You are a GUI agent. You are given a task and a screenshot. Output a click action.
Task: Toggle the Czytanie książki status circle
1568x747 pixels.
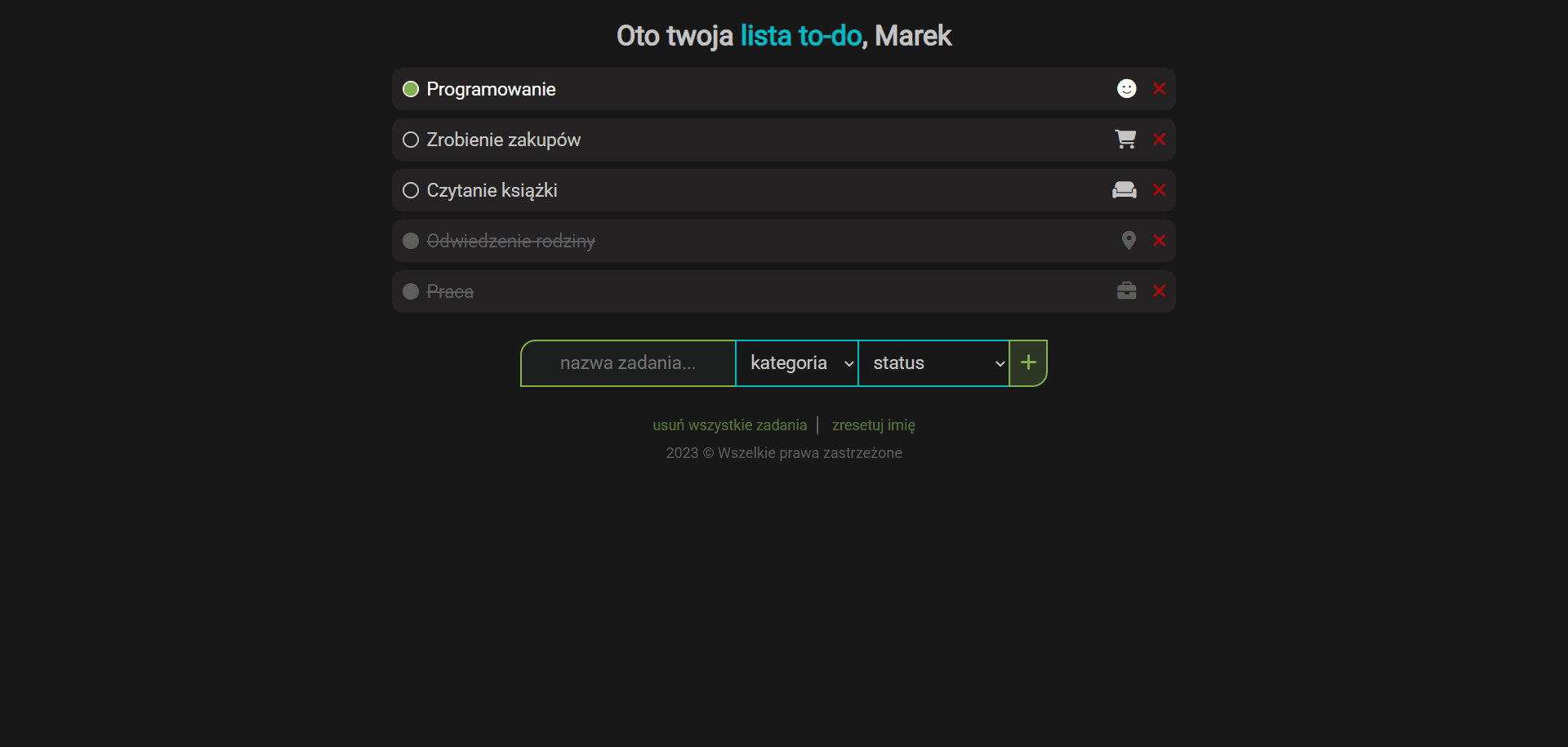tap(411, 190)
